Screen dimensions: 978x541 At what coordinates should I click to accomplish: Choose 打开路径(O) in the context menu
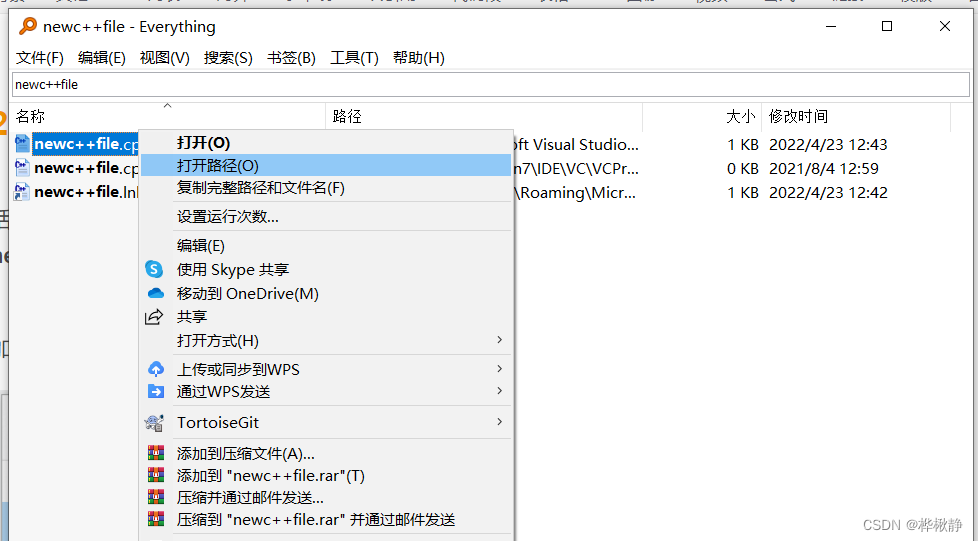[x=326, y=165]
